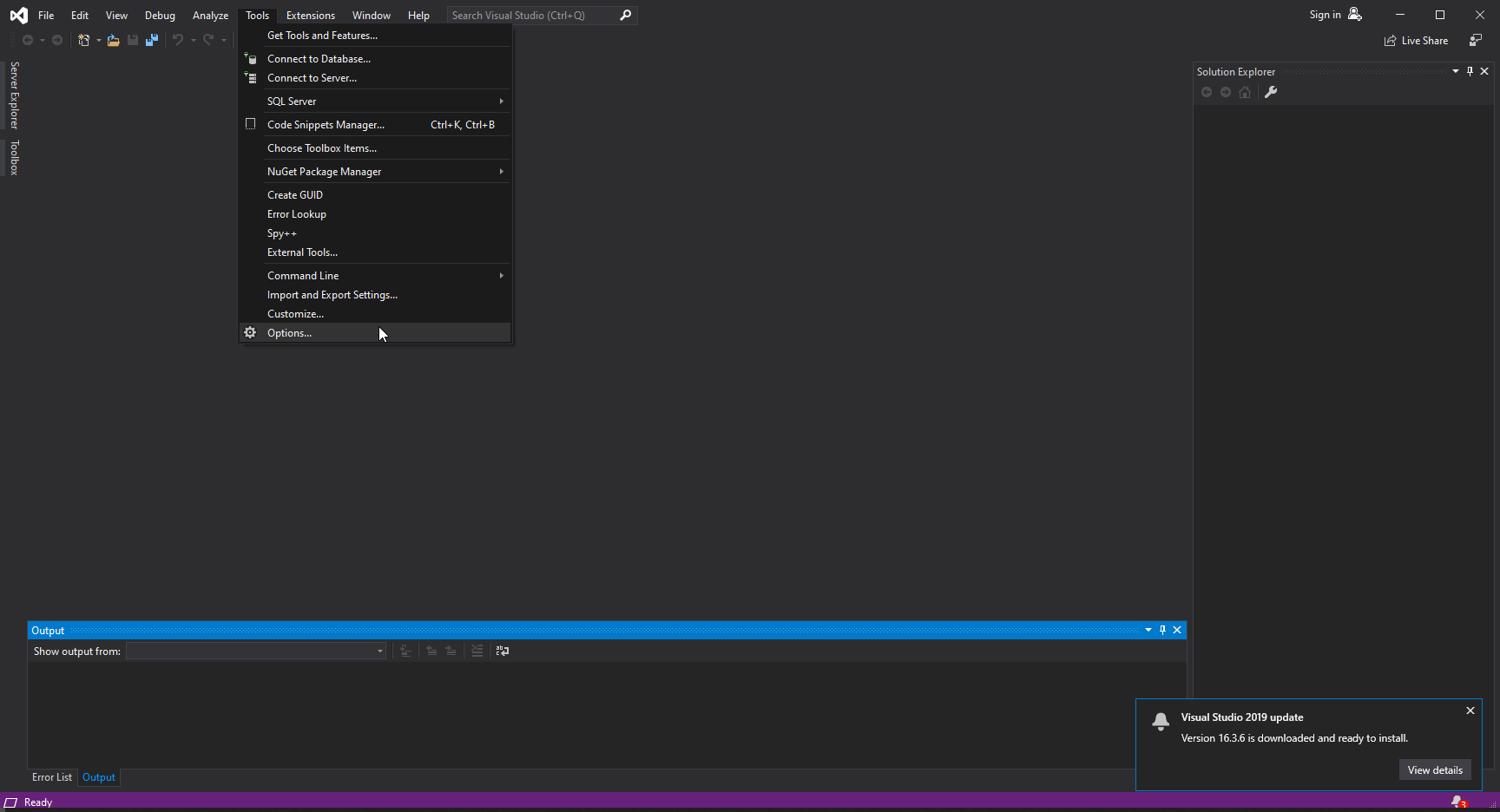Click the Undo toolbar icon
This screenshot has width=1500, height=812.
pos(178,40)
